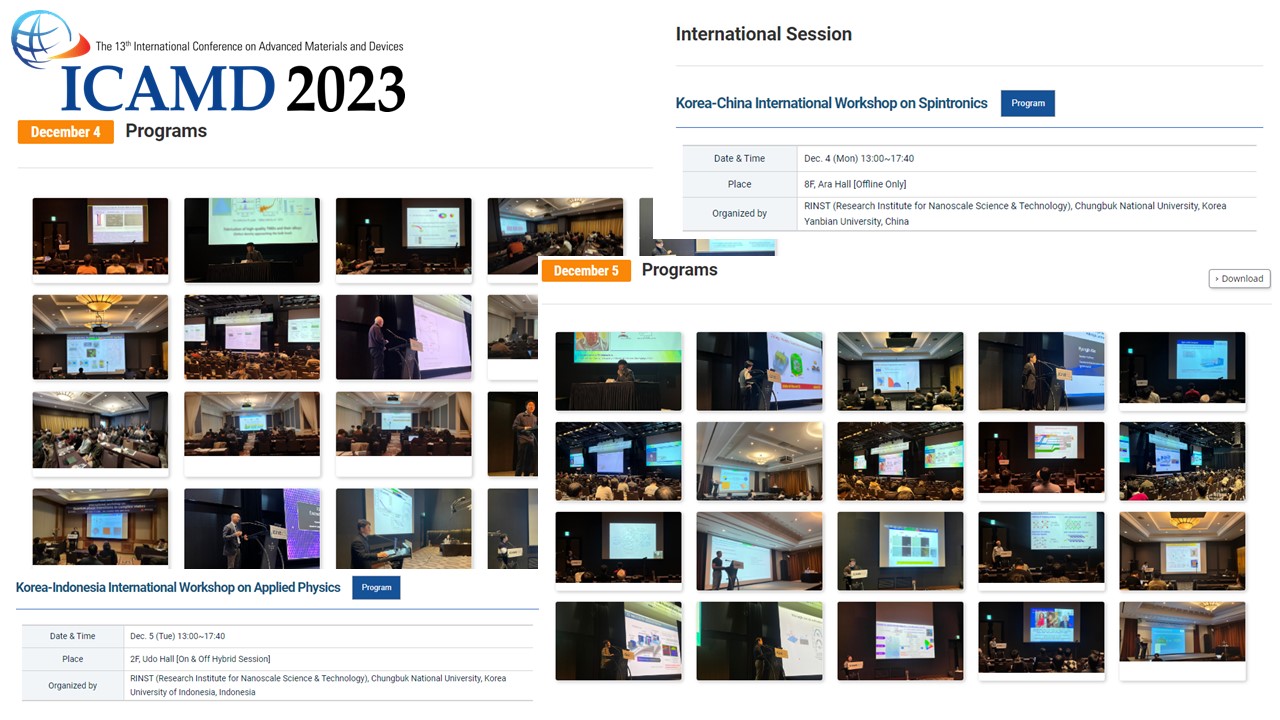Viewport: 1280px width, 720px height.
Task: Open December 4 photo with chandelier above projector screen
Action: (x=100, y=336)
